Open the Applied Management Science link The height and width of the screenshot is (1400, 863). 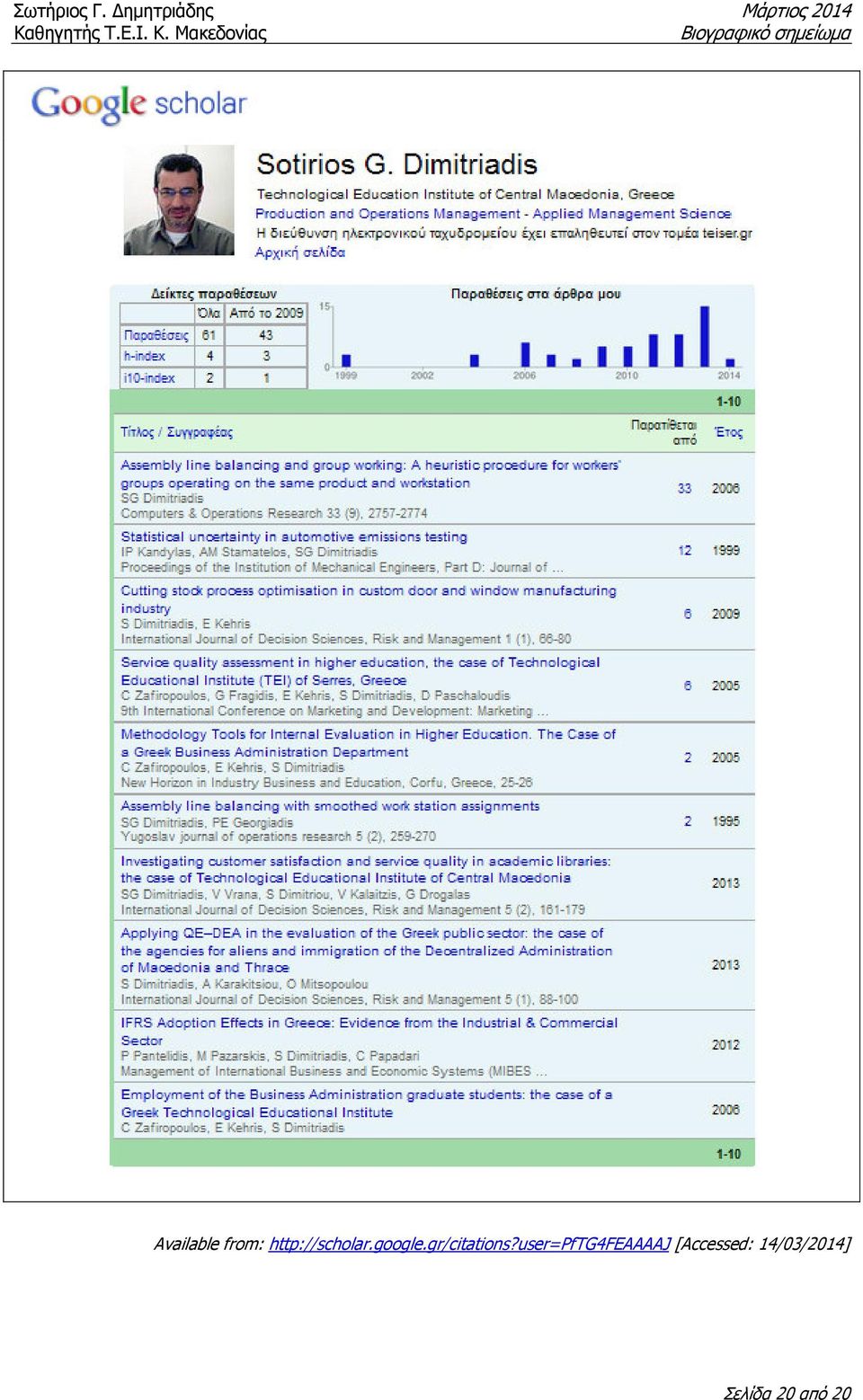pos(632,214)
